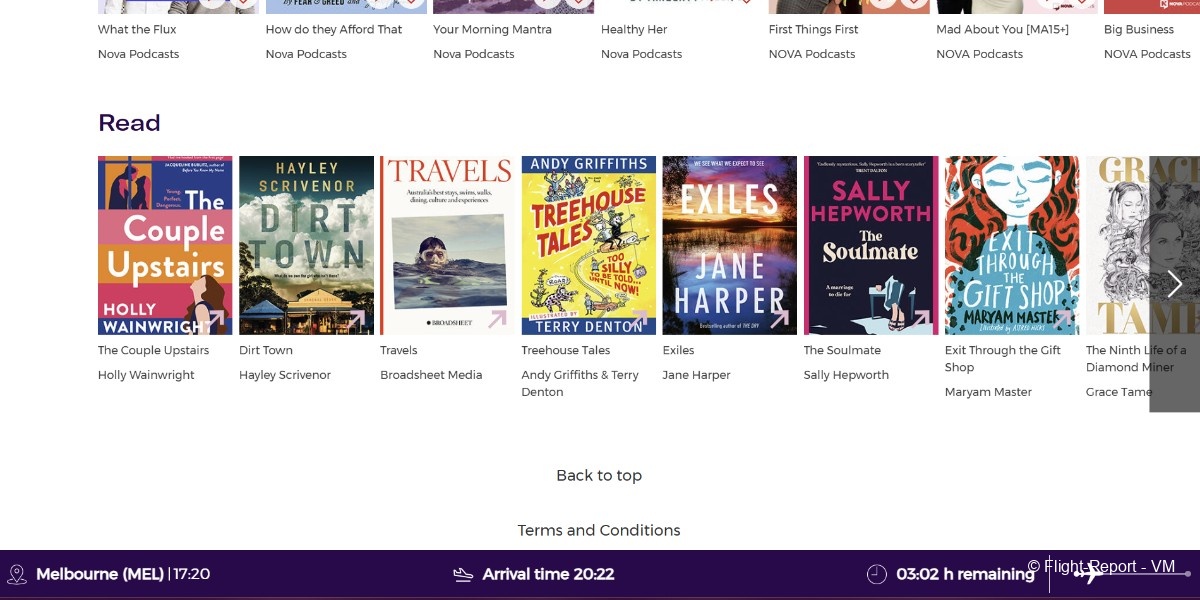Click the arrow icon on the Exiles cover
The width and height of the screenshot is (1200, 600).
(779, 319)
